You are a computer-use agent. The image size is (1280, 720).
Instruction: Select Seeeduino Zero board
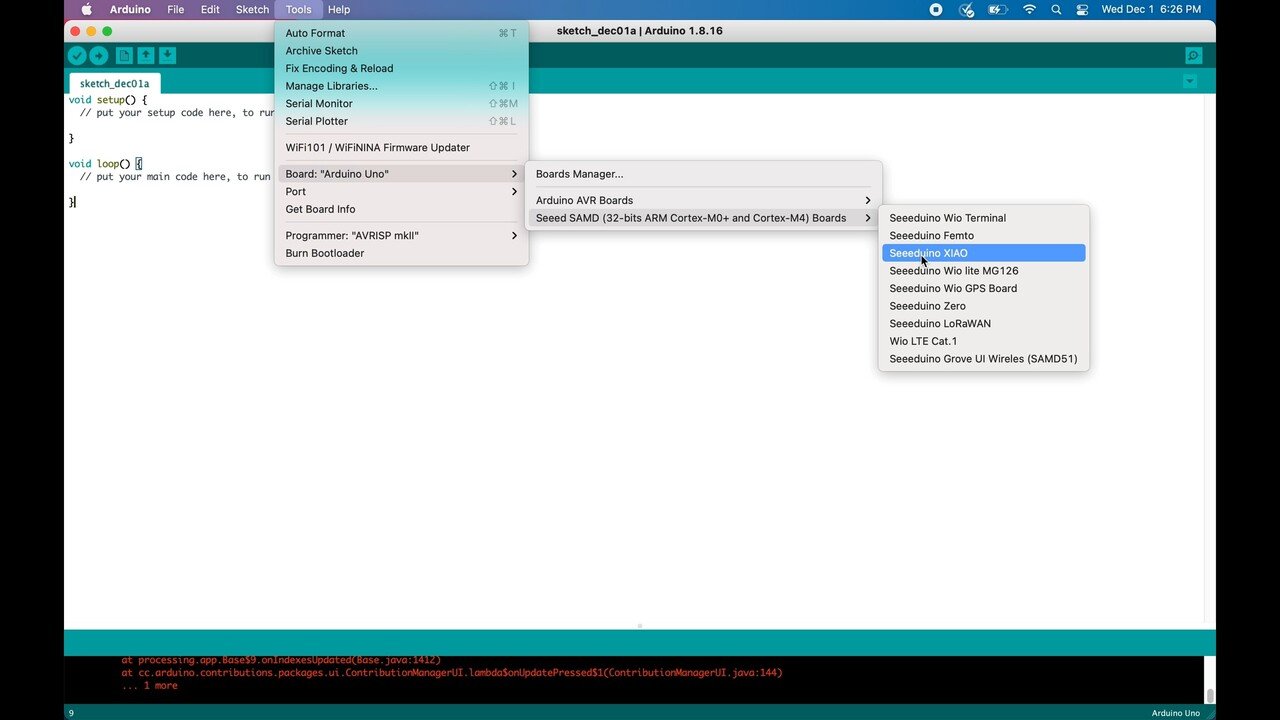point(984,306)
